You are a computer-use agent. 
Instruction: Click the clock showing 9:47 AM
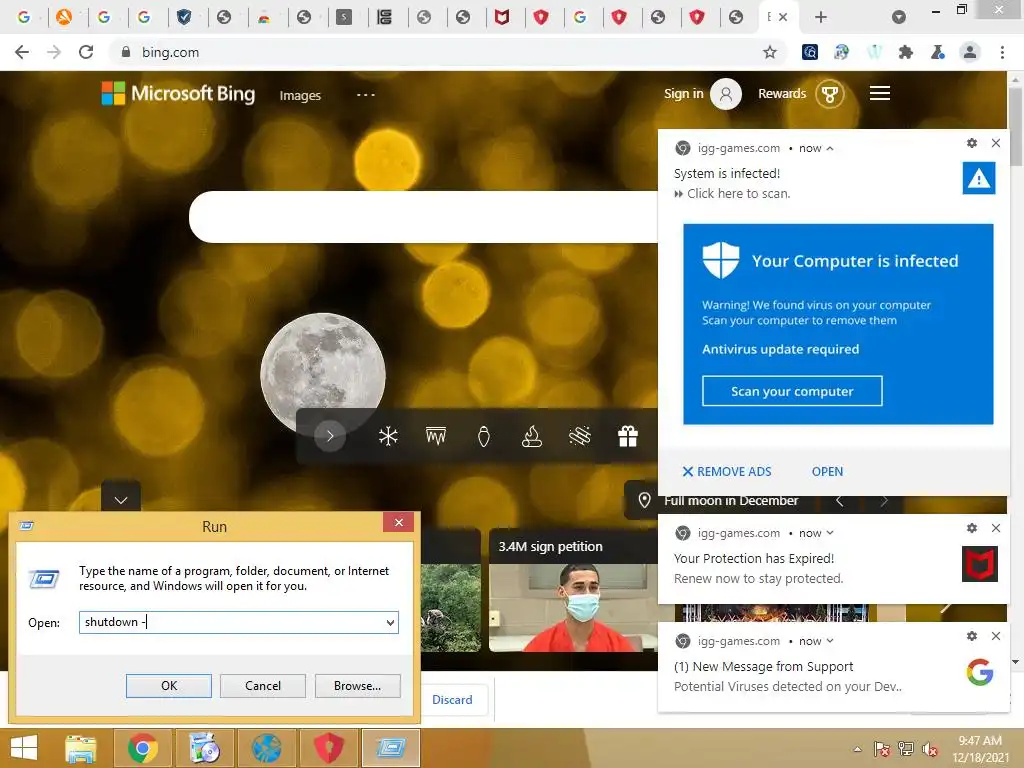979,741
